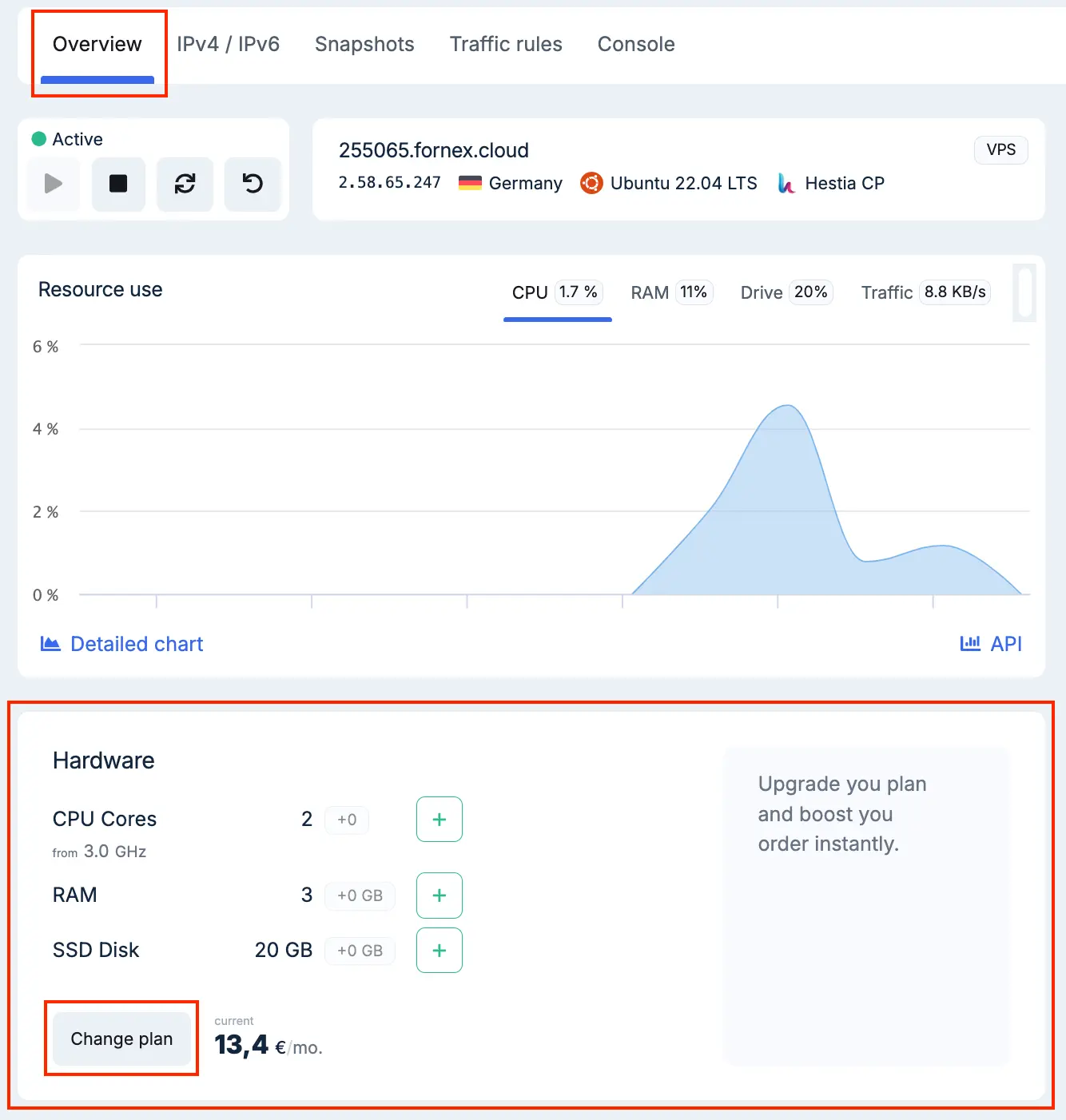Show the RAM usage chart
Screen dimensions: 1066x1120
click(x=671, y=292)
